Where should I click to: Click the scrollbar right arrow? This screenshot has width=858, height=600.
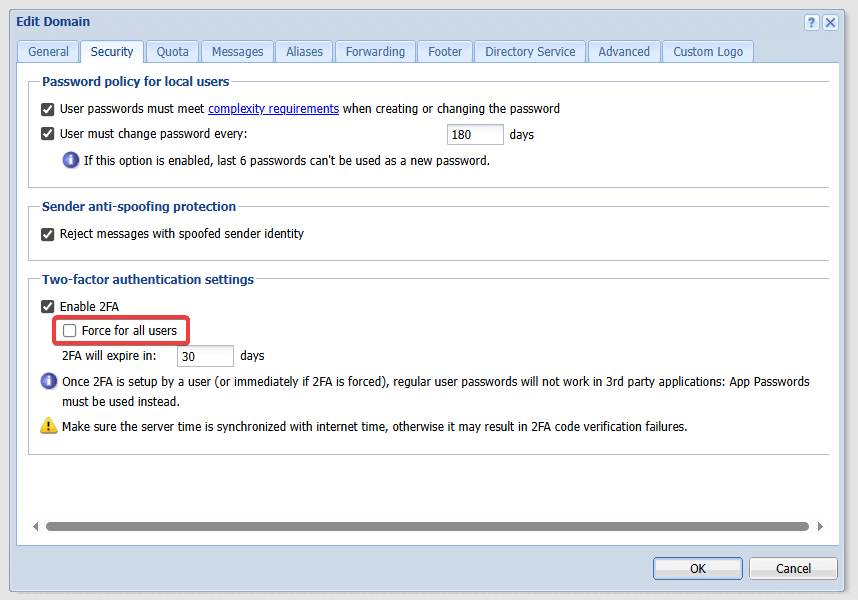pos(821,526)
